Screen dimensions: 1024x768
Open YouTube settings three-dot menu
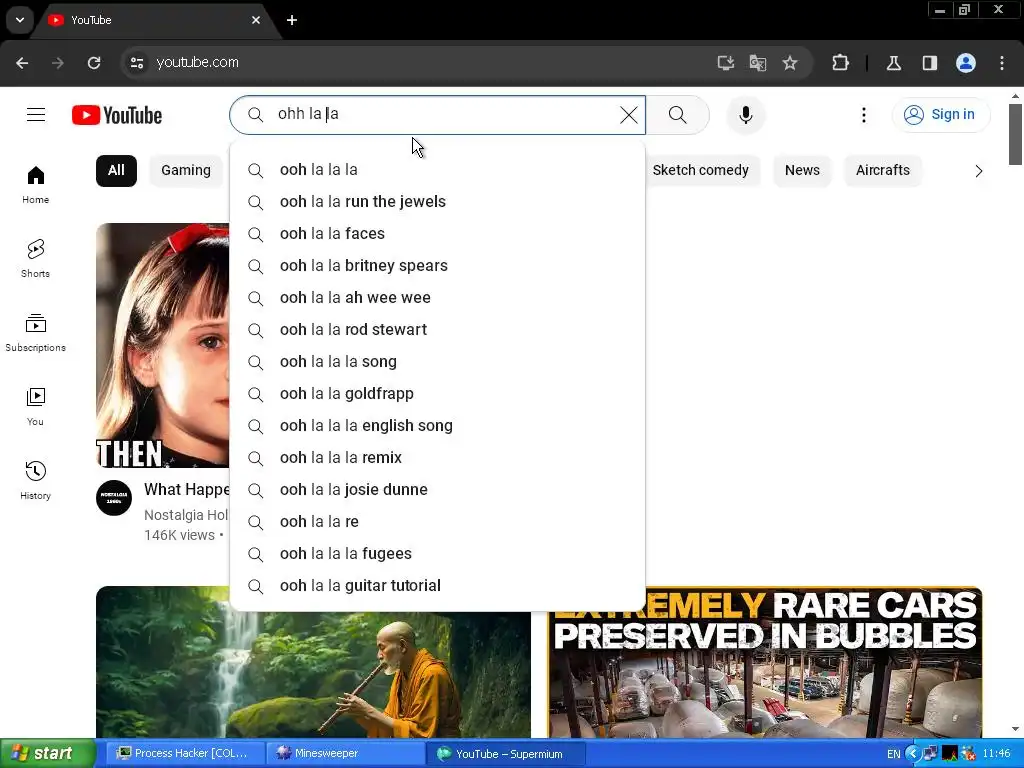pyautogui.click(x=863, y=115)
